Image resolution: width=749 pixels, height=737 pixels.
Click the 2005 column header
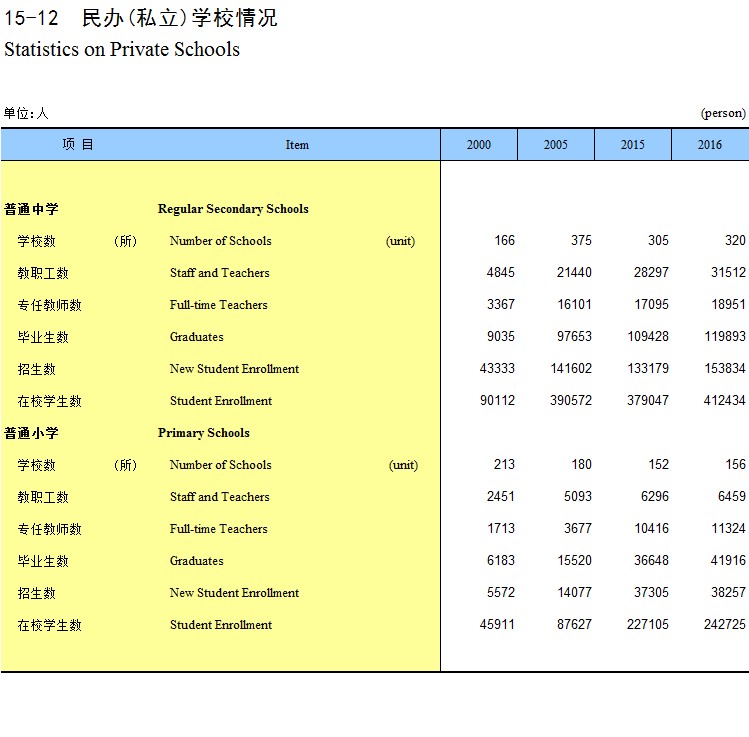point(556,144)
